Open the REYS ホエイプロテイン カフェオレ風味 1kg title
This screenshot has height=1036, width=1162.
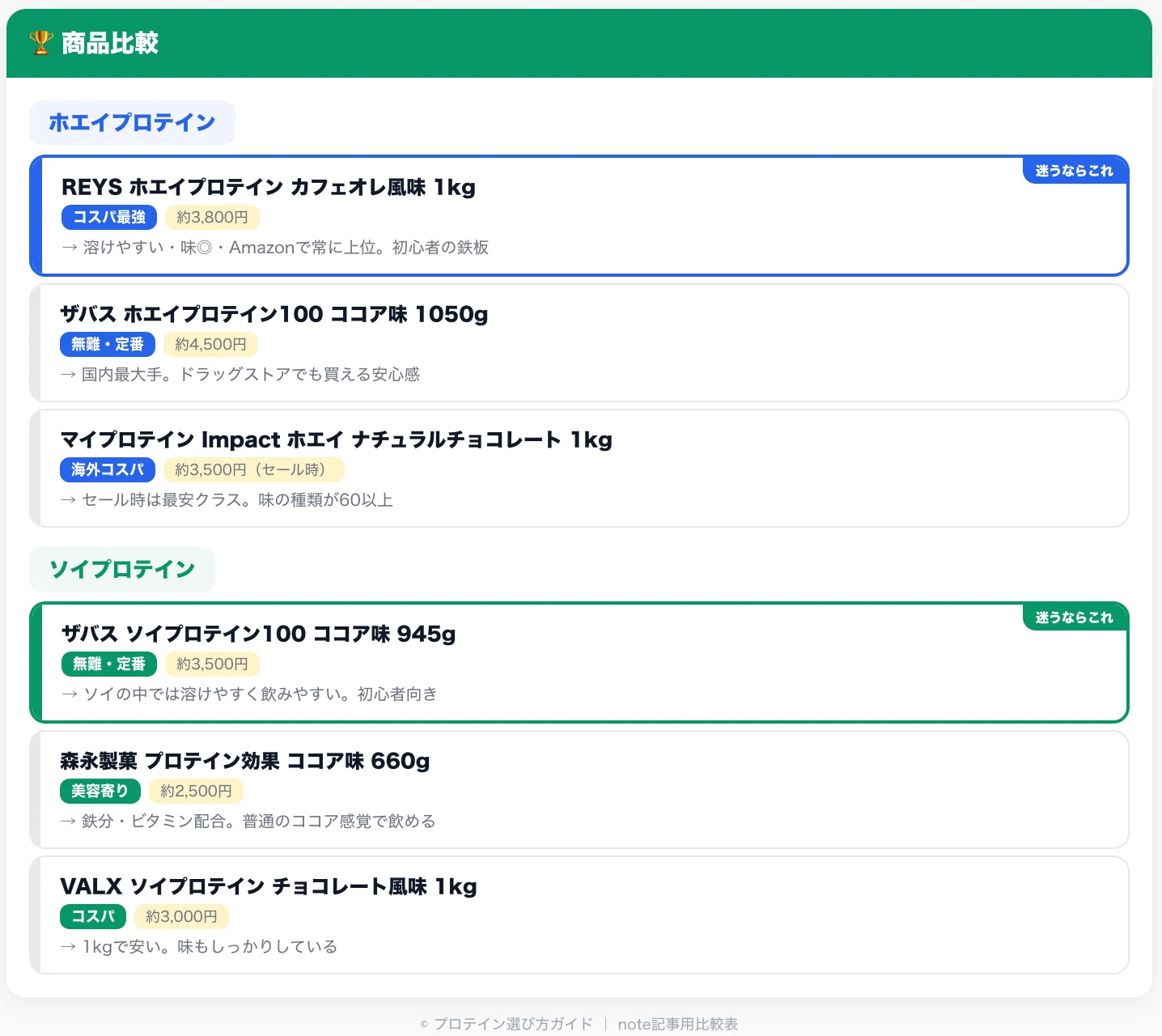click(269, 187)
